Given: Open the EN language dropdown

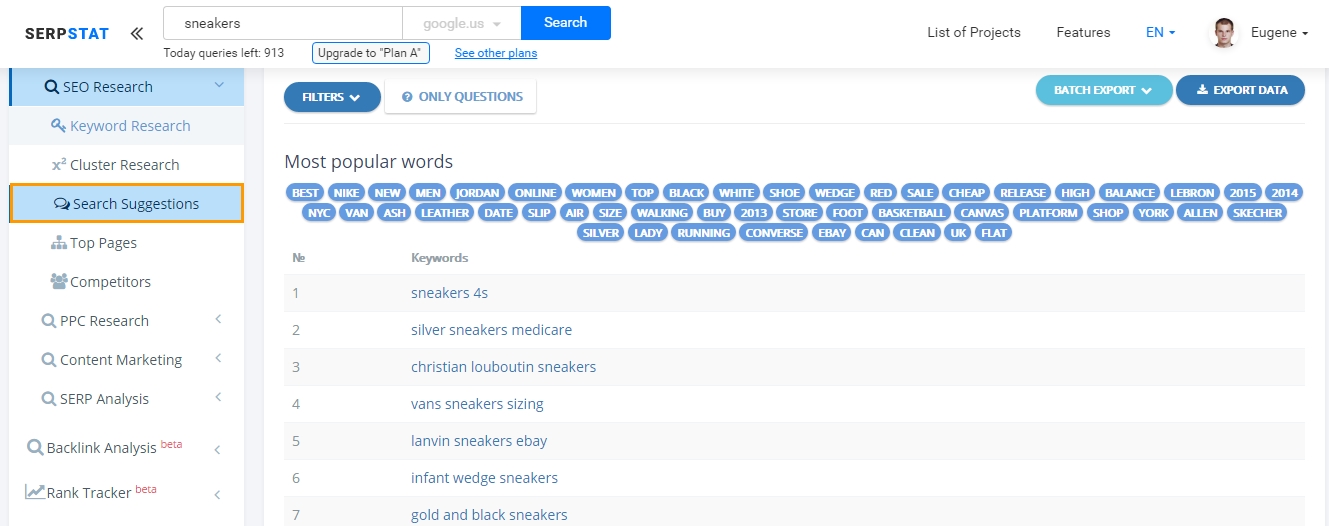Looking at the screenshot, I should 1160,32.
